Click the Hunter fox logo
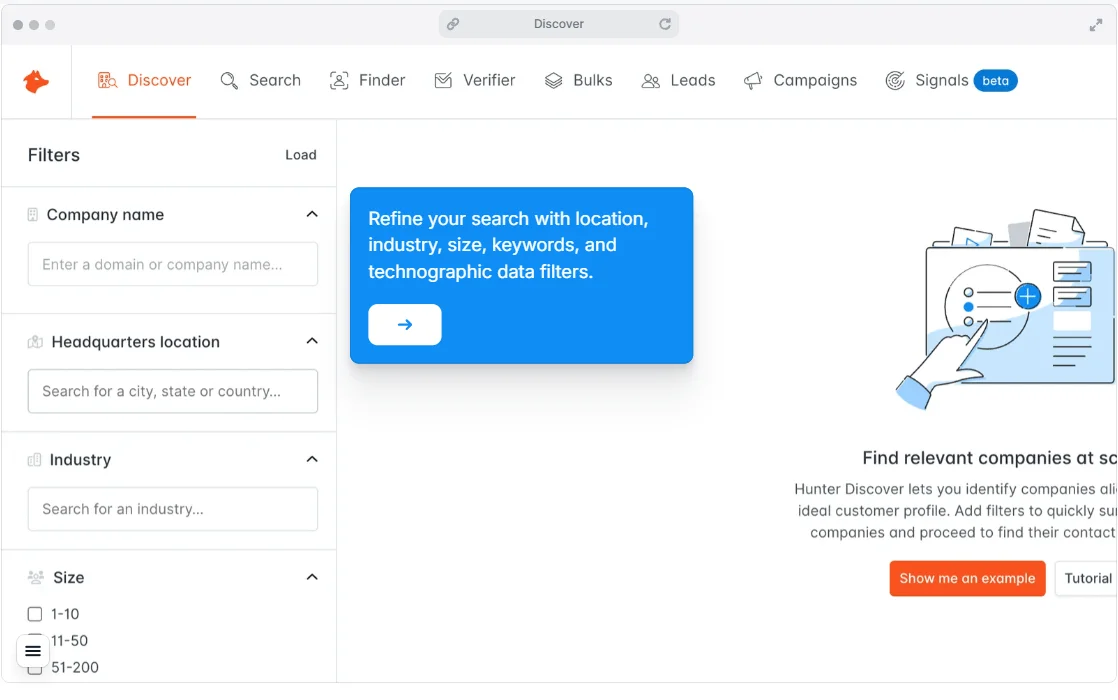 click(x=36, y=81)
